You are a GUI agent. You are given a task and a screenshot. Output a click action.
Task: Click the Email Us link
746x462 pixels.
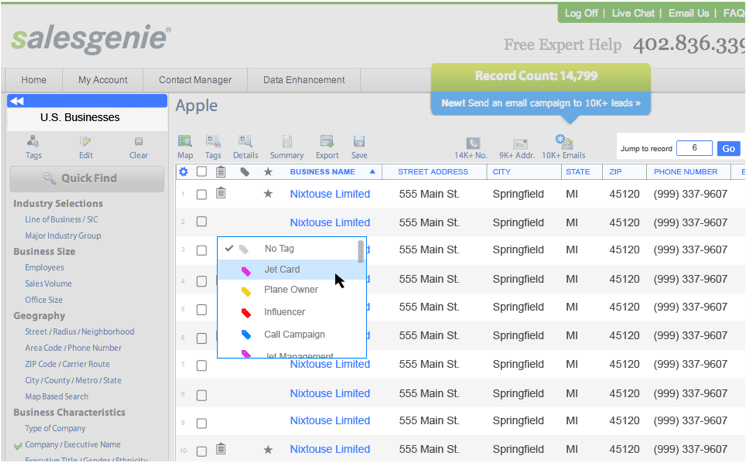tap(688, 13)
